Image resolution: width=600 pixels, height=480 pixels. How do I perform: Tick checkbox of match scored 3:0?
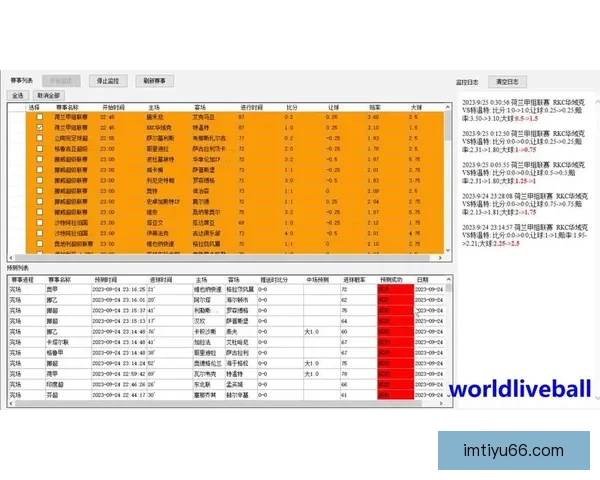pos(39,180)
